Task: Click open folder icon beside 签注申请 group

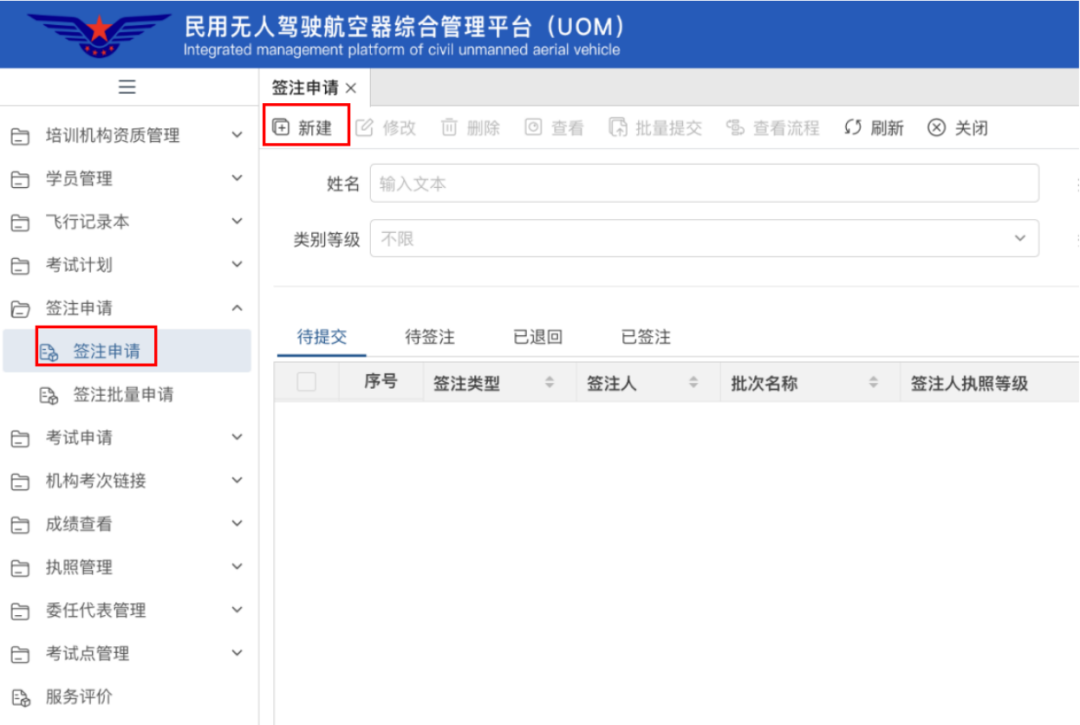Action: [x=21, y=309]
